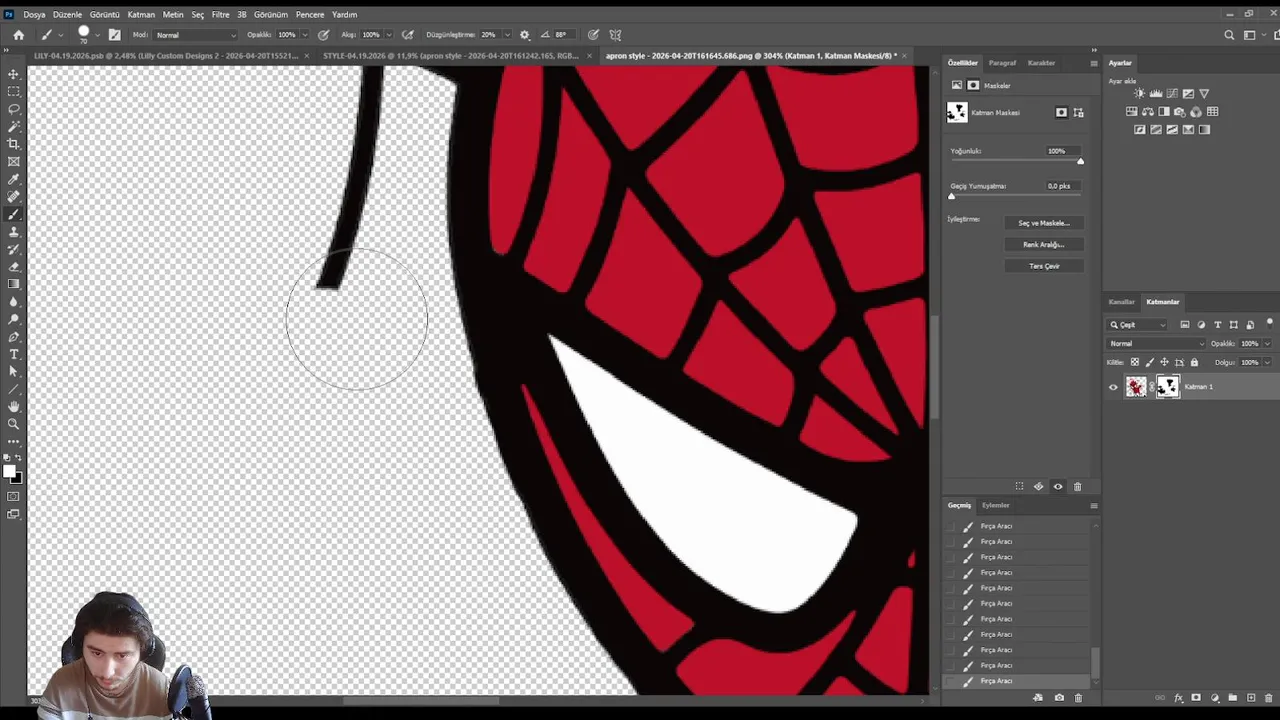
Task: Click the Renk Aralığı button
Action: tap(1044, 244)
